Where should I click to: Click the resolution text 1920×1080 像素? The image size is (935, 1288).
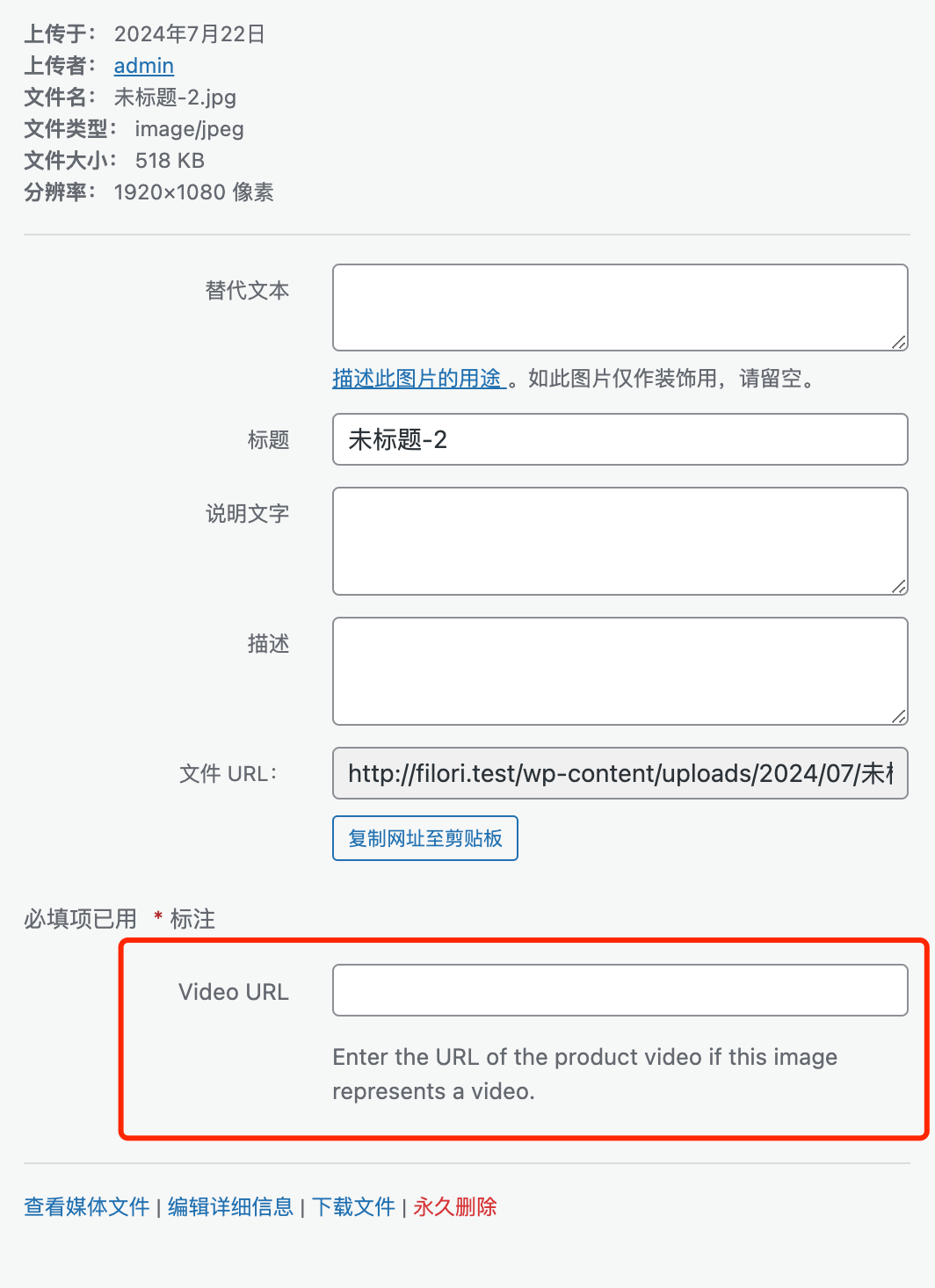(194, 192)
